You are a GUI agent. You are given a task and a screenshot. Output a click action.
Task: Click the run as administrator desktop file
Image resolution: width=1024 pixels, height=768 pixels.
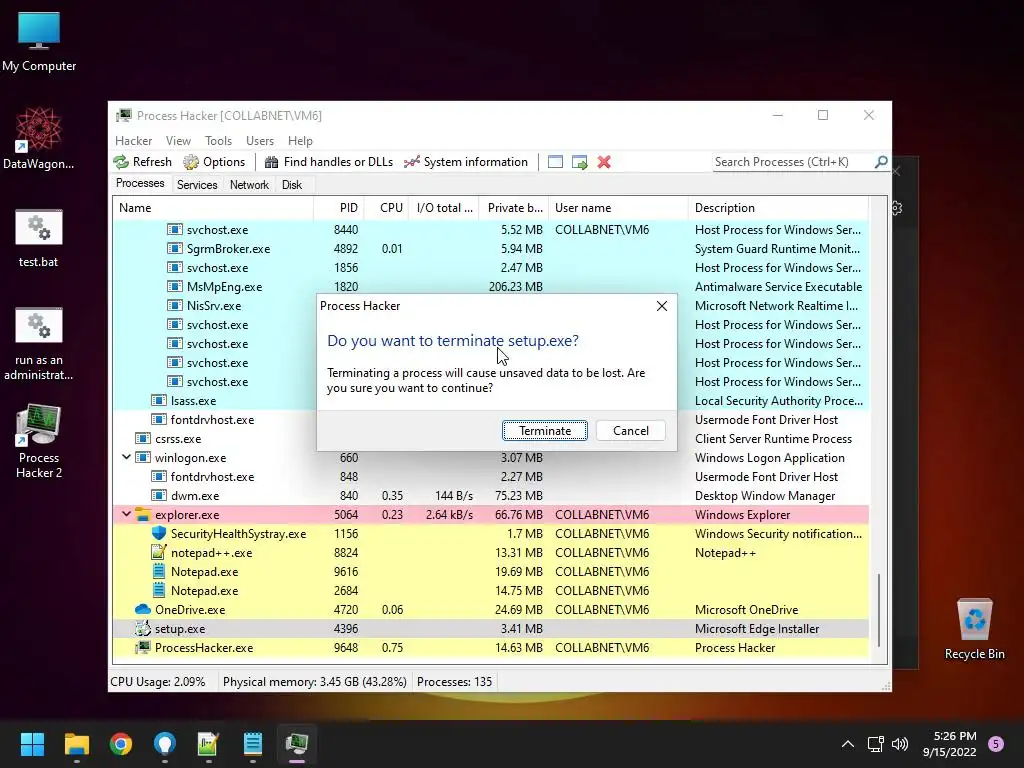click(x=39, y=344)
